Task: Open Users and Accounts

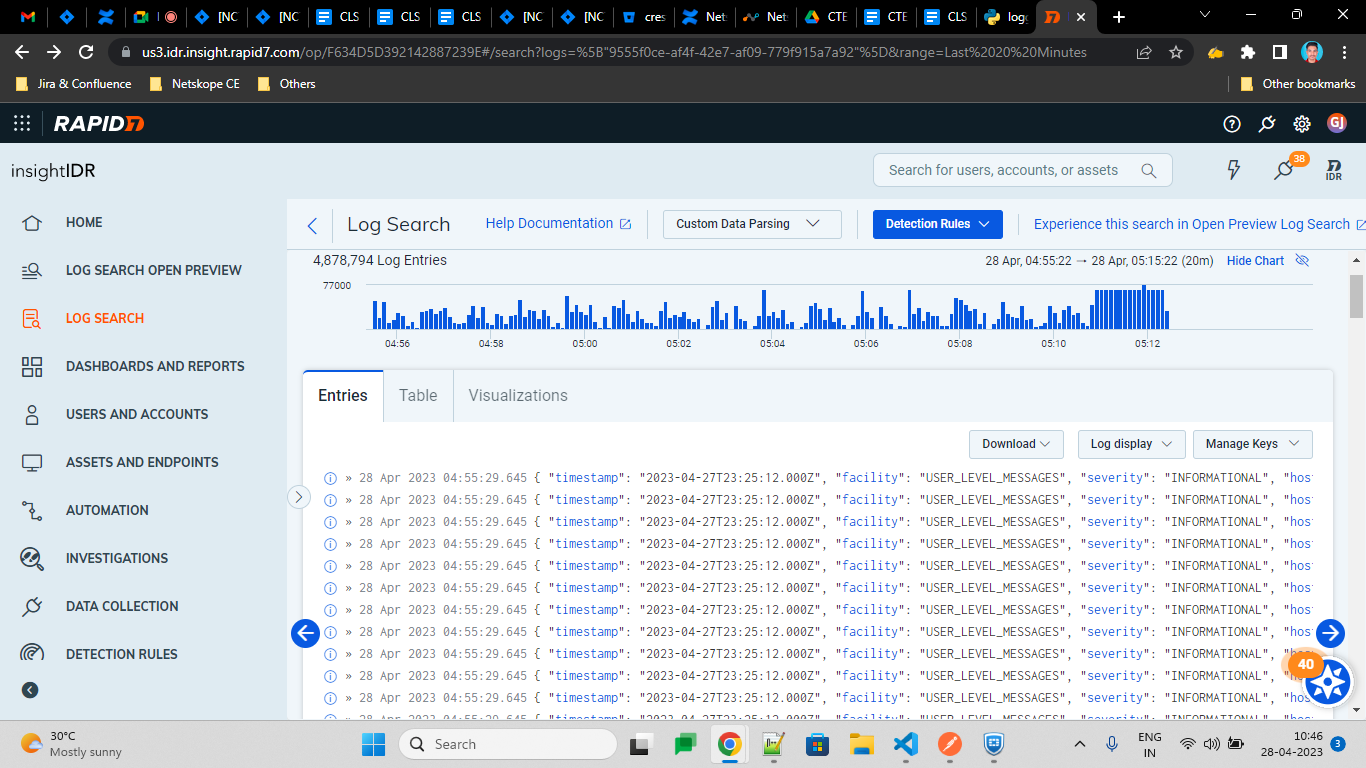Action: 137,414
